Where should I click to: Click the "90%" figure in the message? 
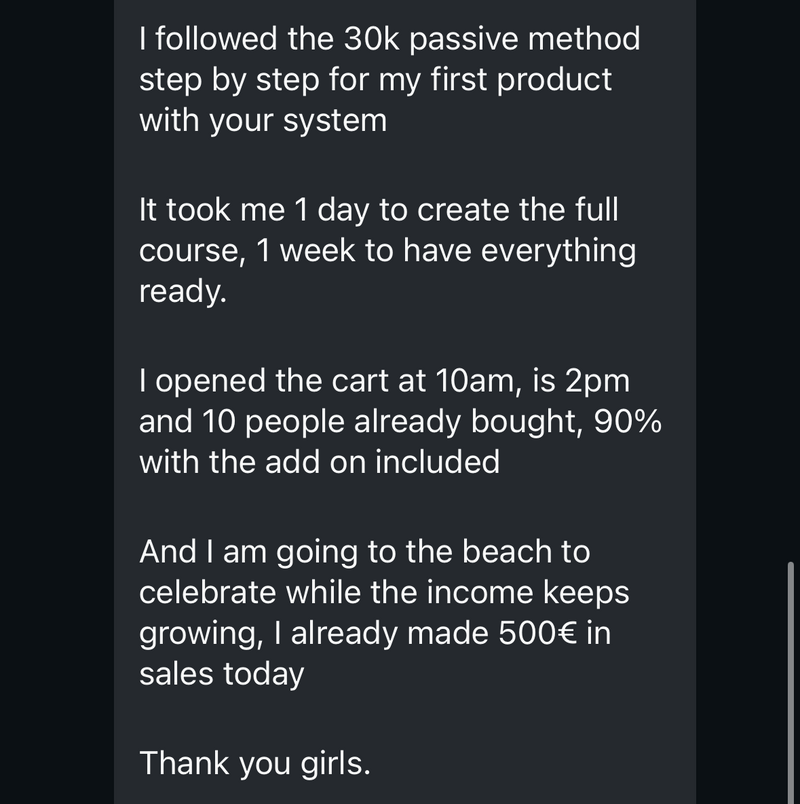(x=627, y=422)
